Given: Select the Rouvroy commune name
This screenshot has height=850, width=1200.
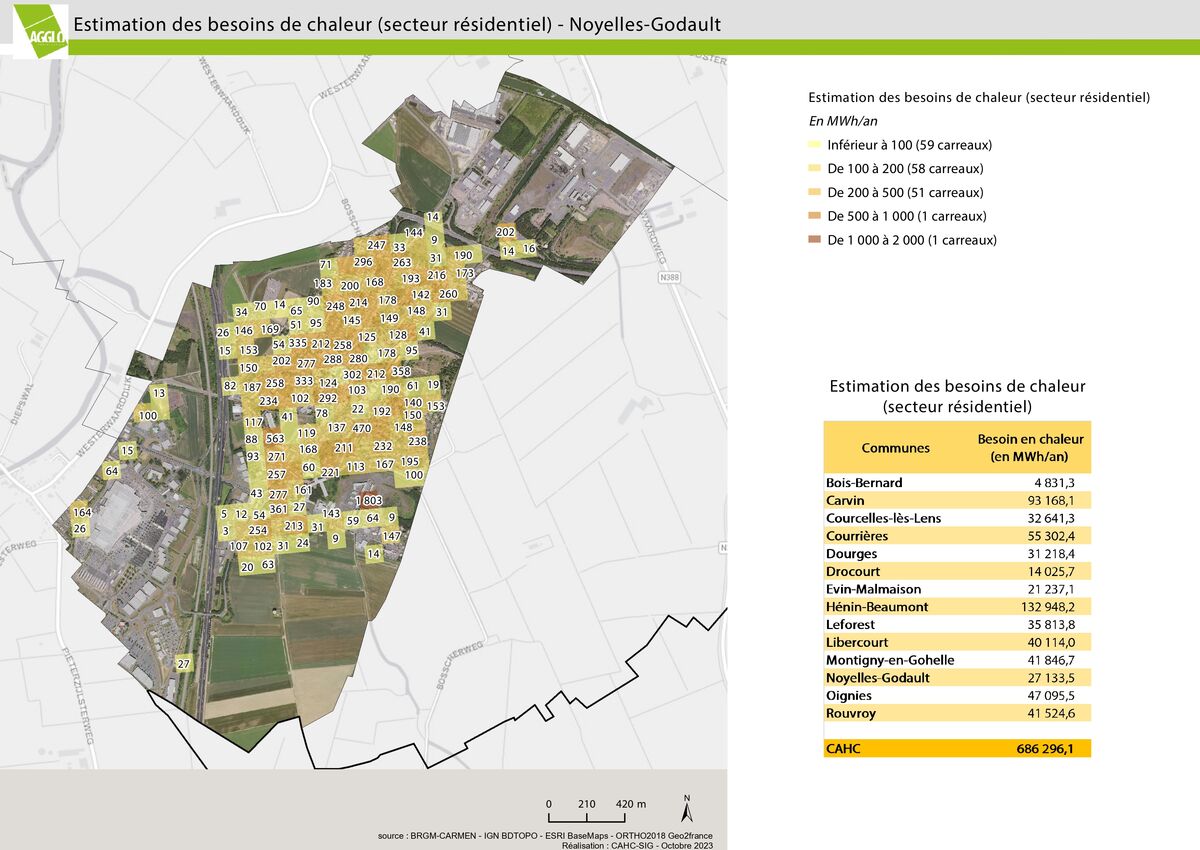Looking at the screenshot, I should (x=851, y=713).
